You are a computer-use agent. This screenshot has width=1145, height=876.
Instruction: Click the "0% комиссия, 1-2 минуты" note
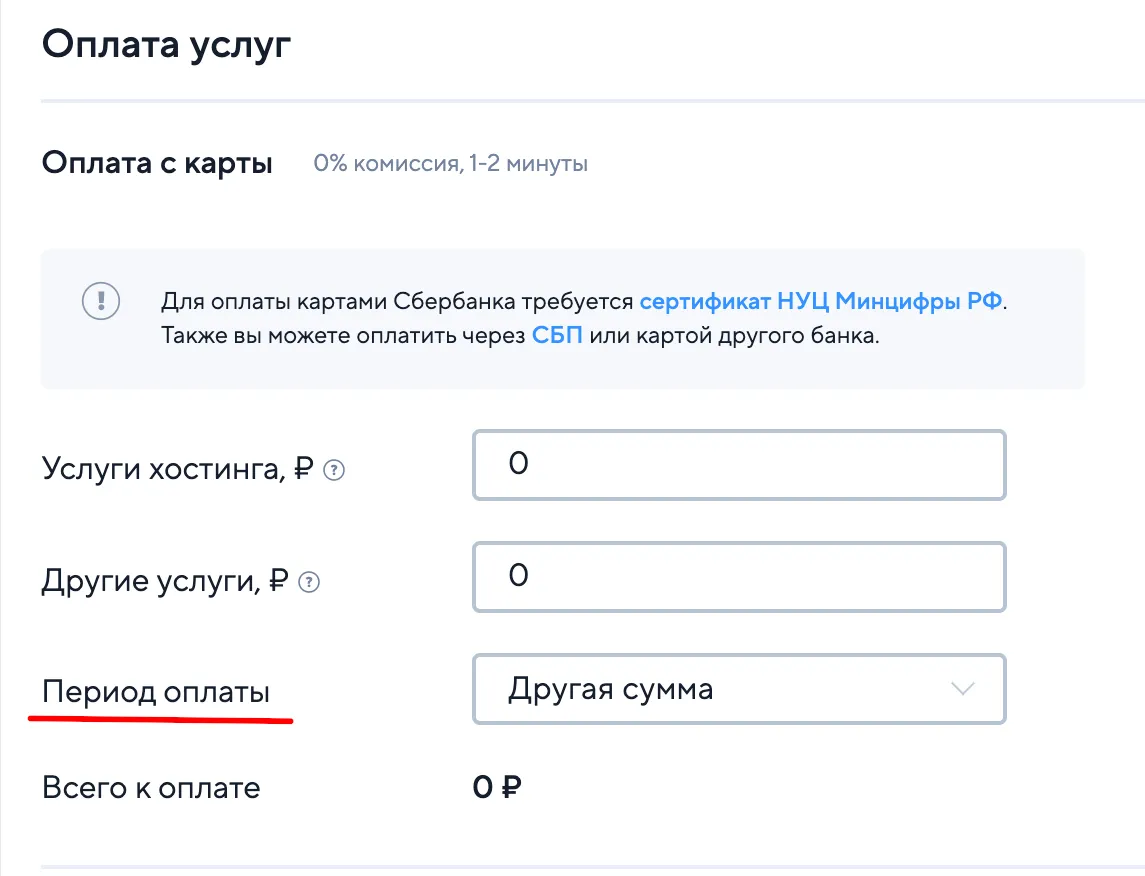450,163
